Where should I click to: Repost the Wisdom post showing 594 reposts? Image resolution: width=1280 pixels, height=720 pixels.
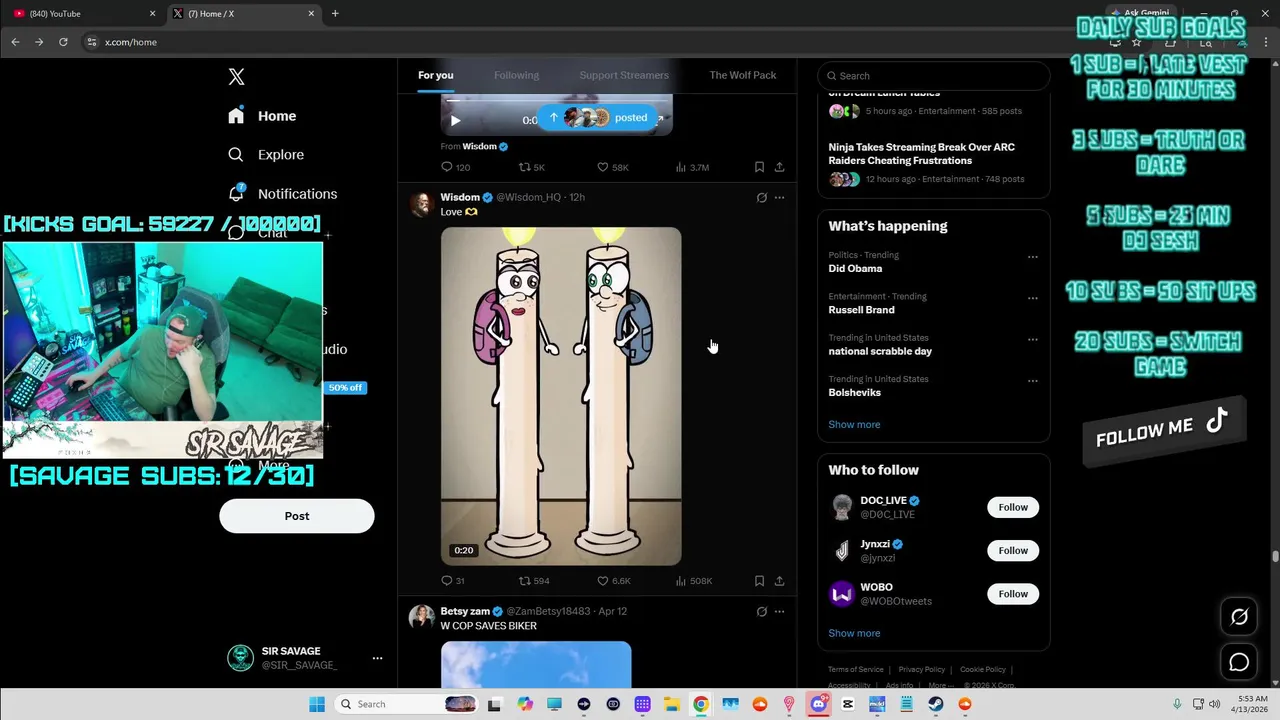[x=534, y=581]
